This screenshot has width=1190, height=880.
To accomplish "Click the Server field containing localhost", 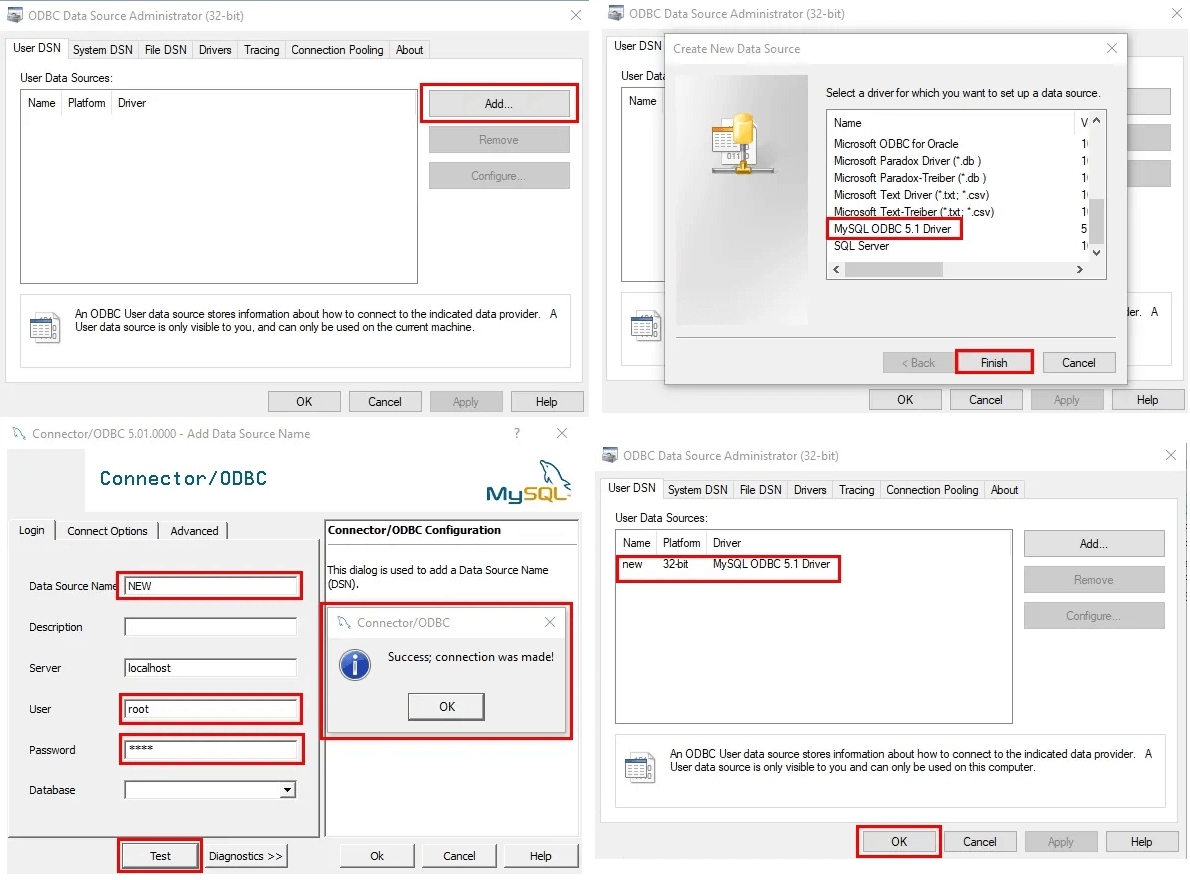I will [x=210, y=668].
